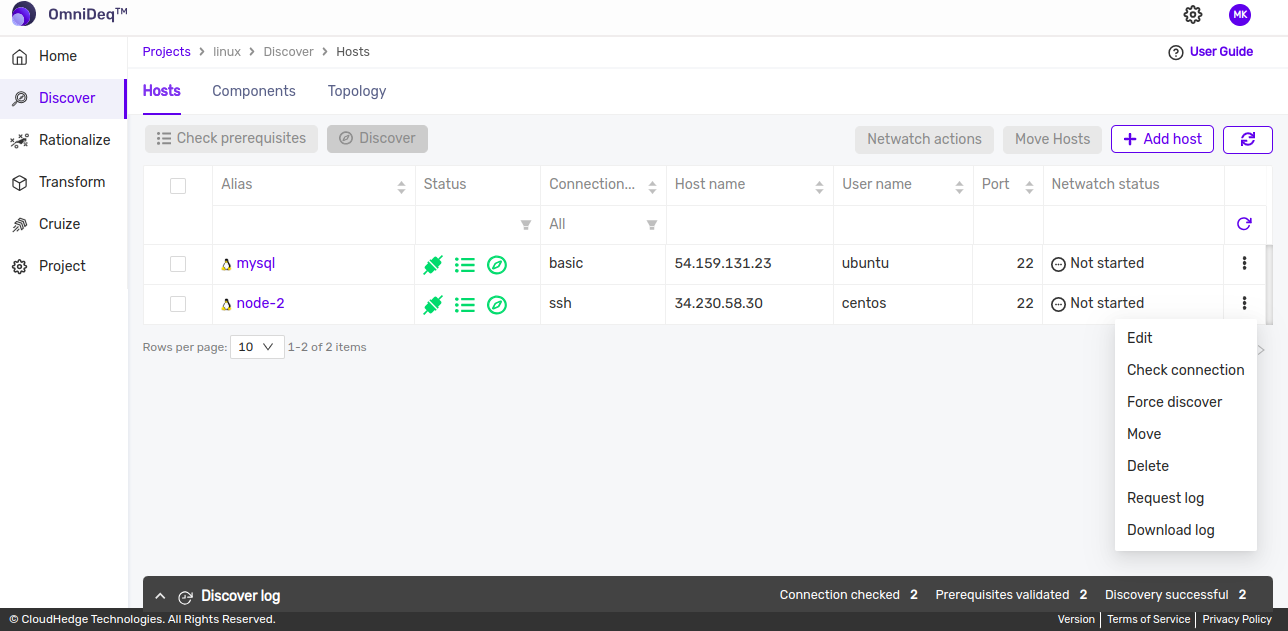Open the node-2 host alias link
This screenshot has height=631, width=1288.
260,304
